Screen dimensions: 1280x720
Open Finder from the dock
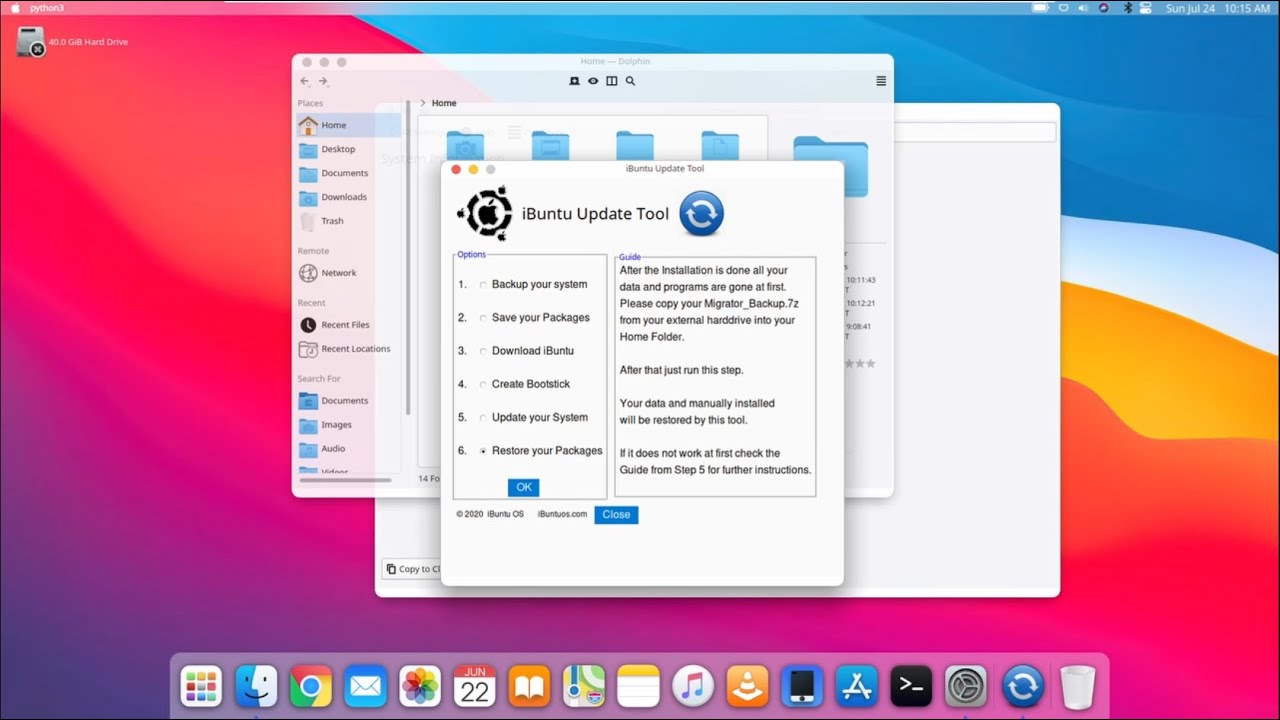click(x=256, y=686)
